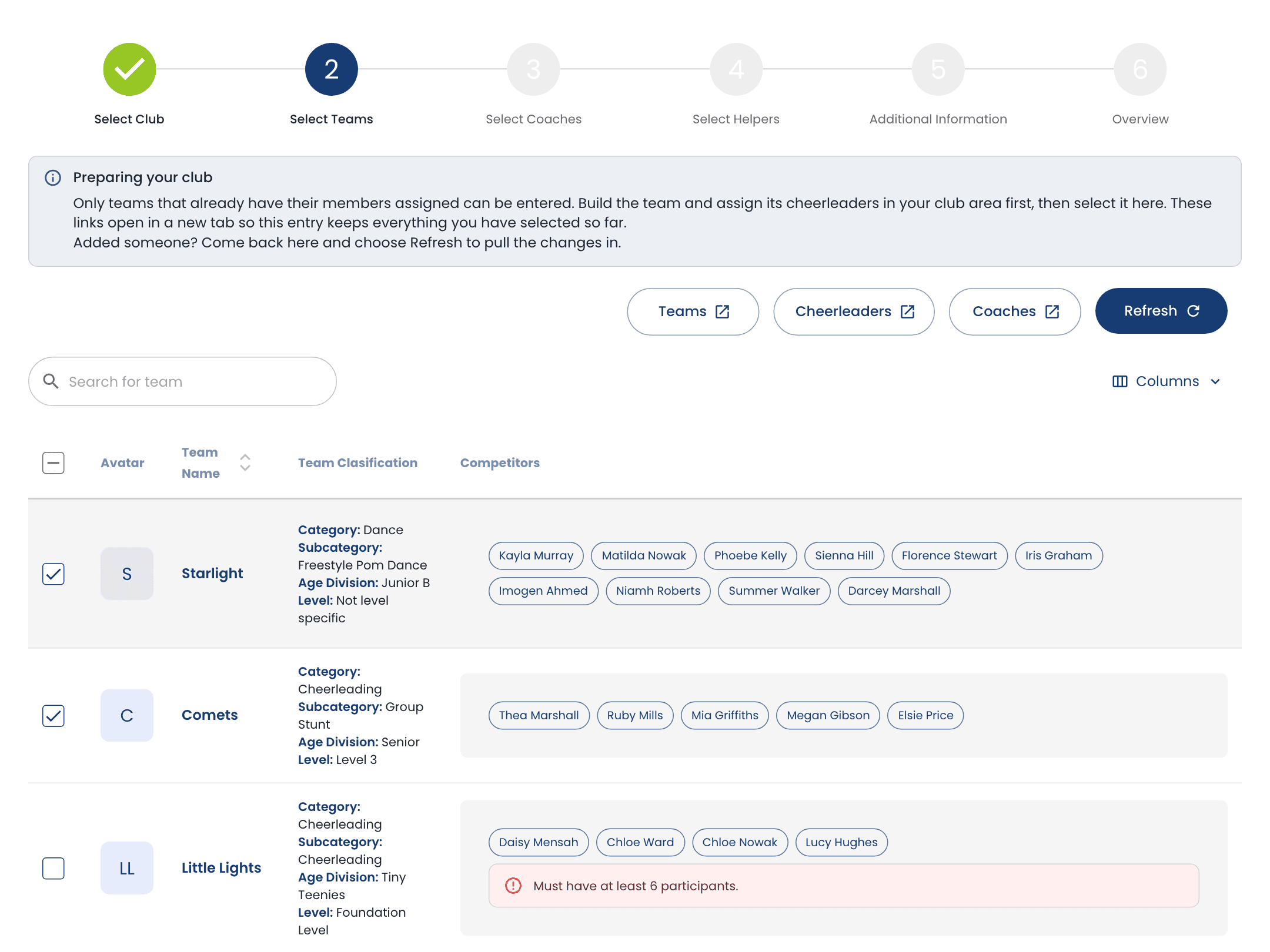Click the step 5 Additional Information circle
Viewport: 1270px width, 952px height.
pos(938,69)
